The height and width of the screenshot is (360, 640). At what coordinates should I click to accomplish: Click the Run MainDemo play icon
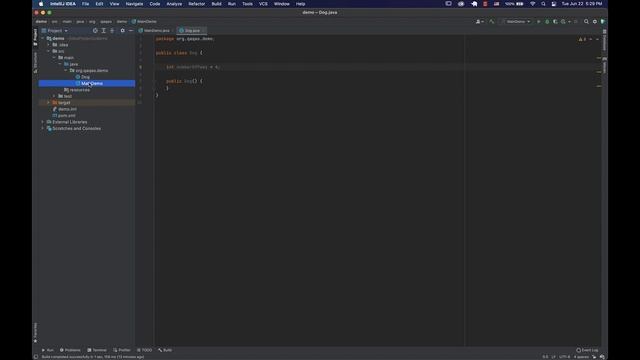point(538,22)
